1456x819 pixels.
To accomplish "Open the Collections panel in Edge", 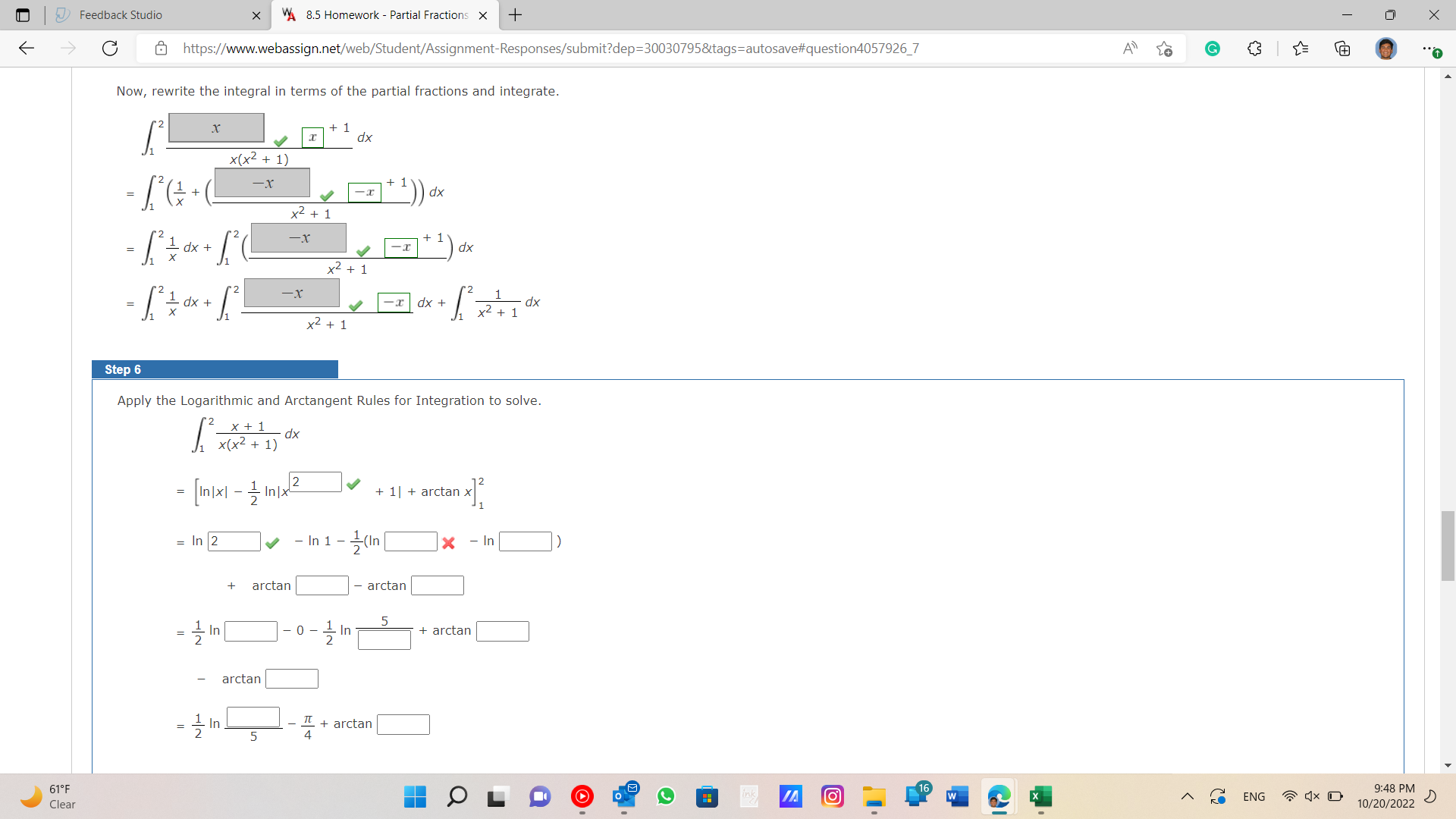I will (x=1342, y=49).
